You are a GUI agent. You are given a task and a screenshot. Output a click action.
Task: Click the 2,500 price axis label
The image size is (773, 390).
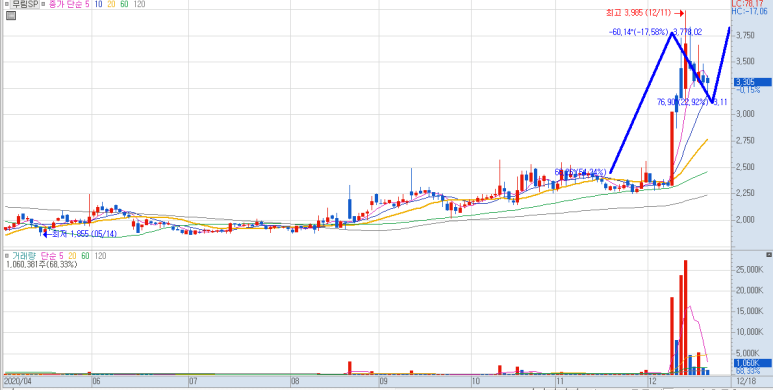click(x=744, y=167)
